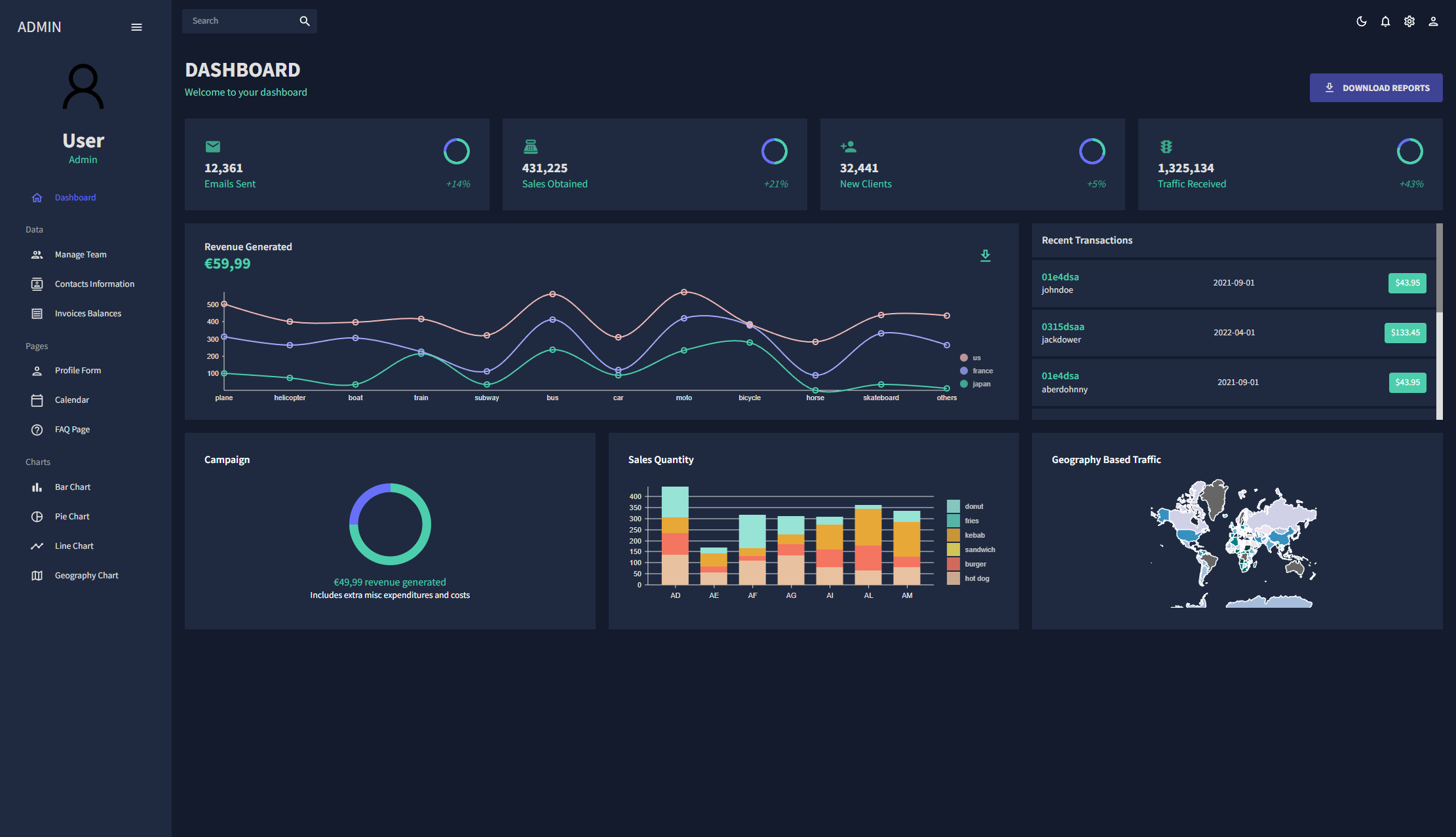
Task: Open notifications bell icon
Action: tap(1385, 22)
